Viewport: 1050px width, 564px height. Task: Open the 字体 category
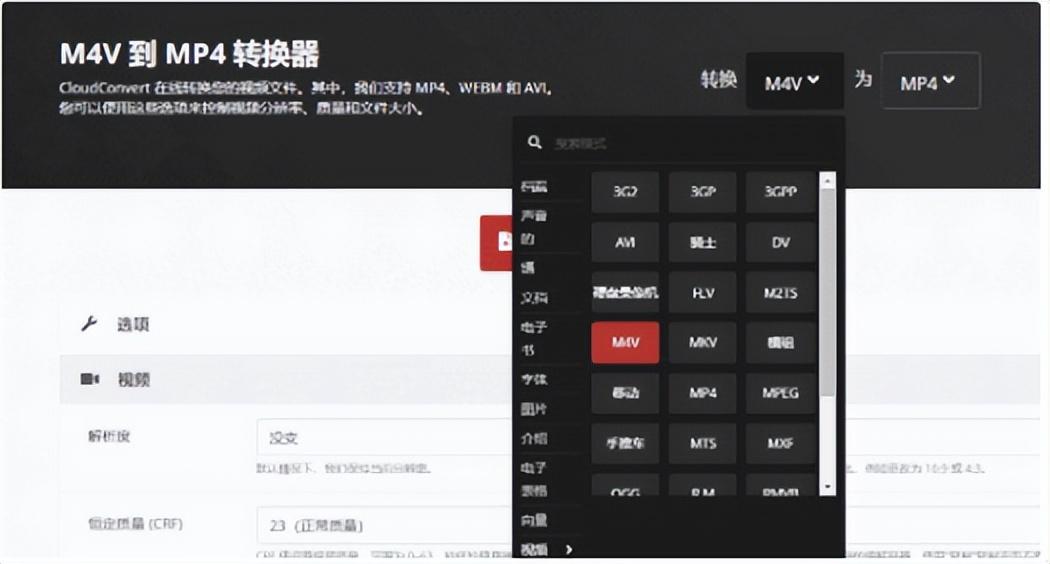click(534, 379)
